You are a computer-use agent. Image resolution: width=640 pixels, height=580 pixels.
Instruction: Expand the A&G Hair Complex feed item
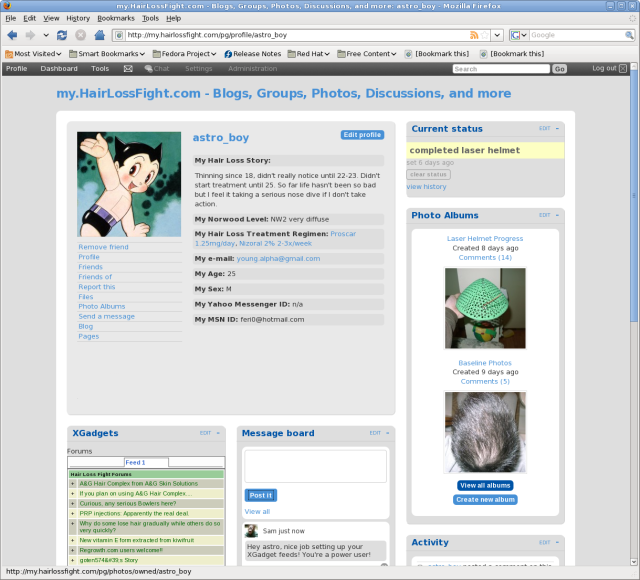tap(73, 484)
